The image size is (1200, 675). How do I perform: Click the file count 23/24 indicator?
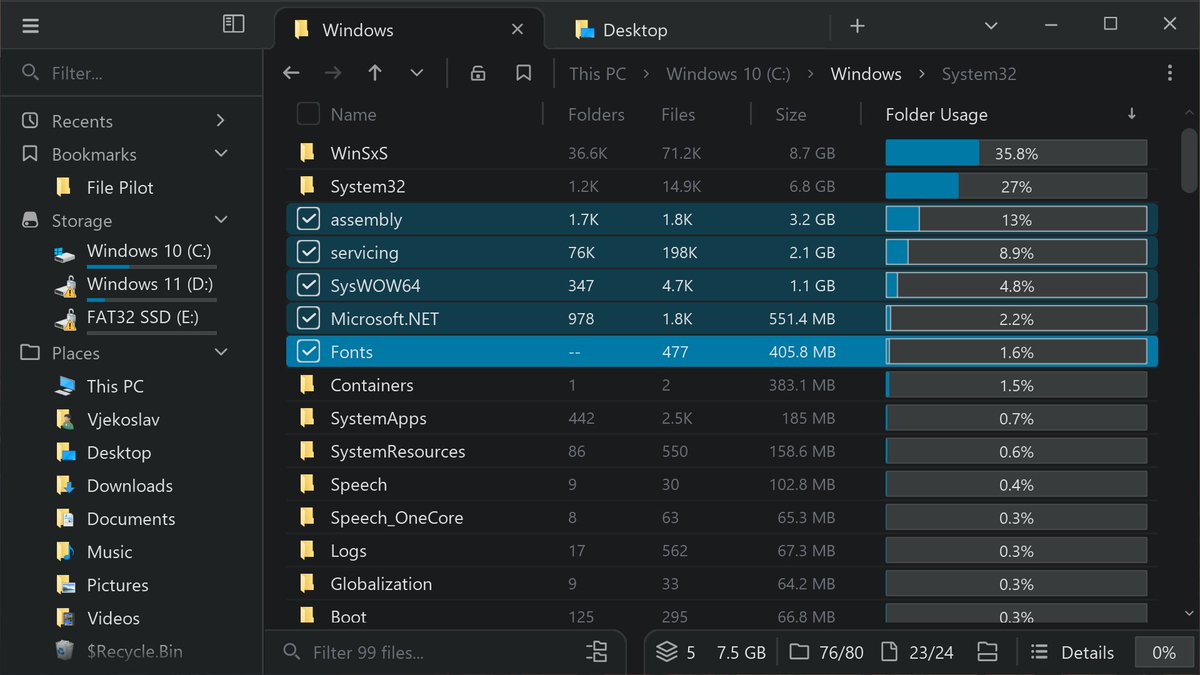click(x=917, y=652)
